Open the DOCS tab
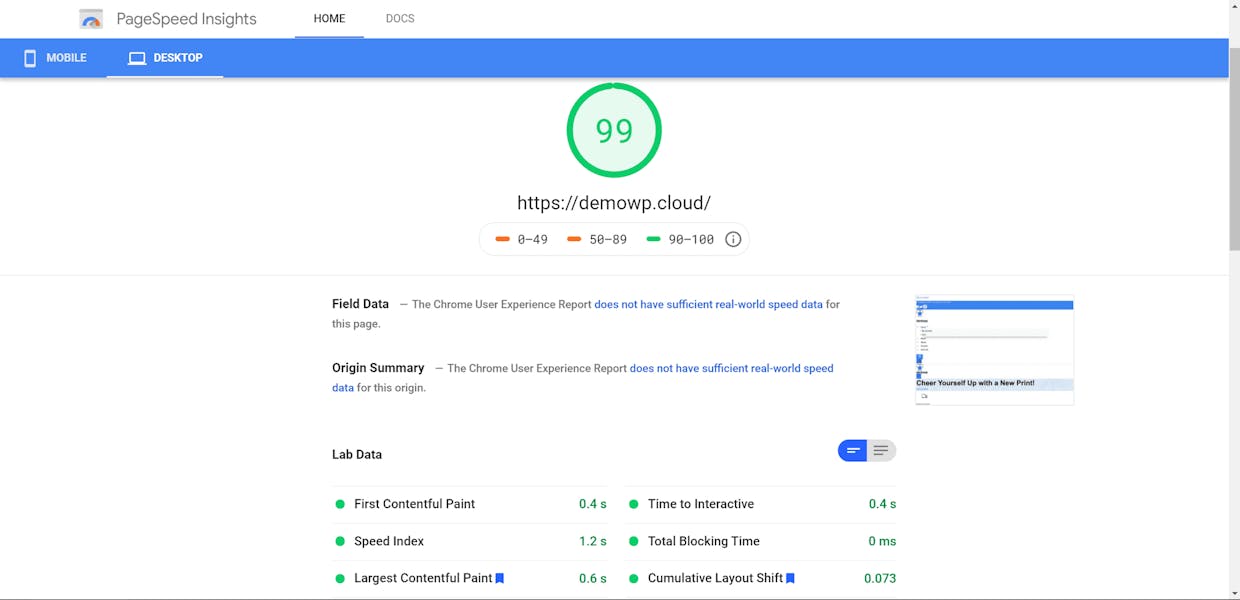The height and width of the screenshot is (600, 1240). click(400, 19)
